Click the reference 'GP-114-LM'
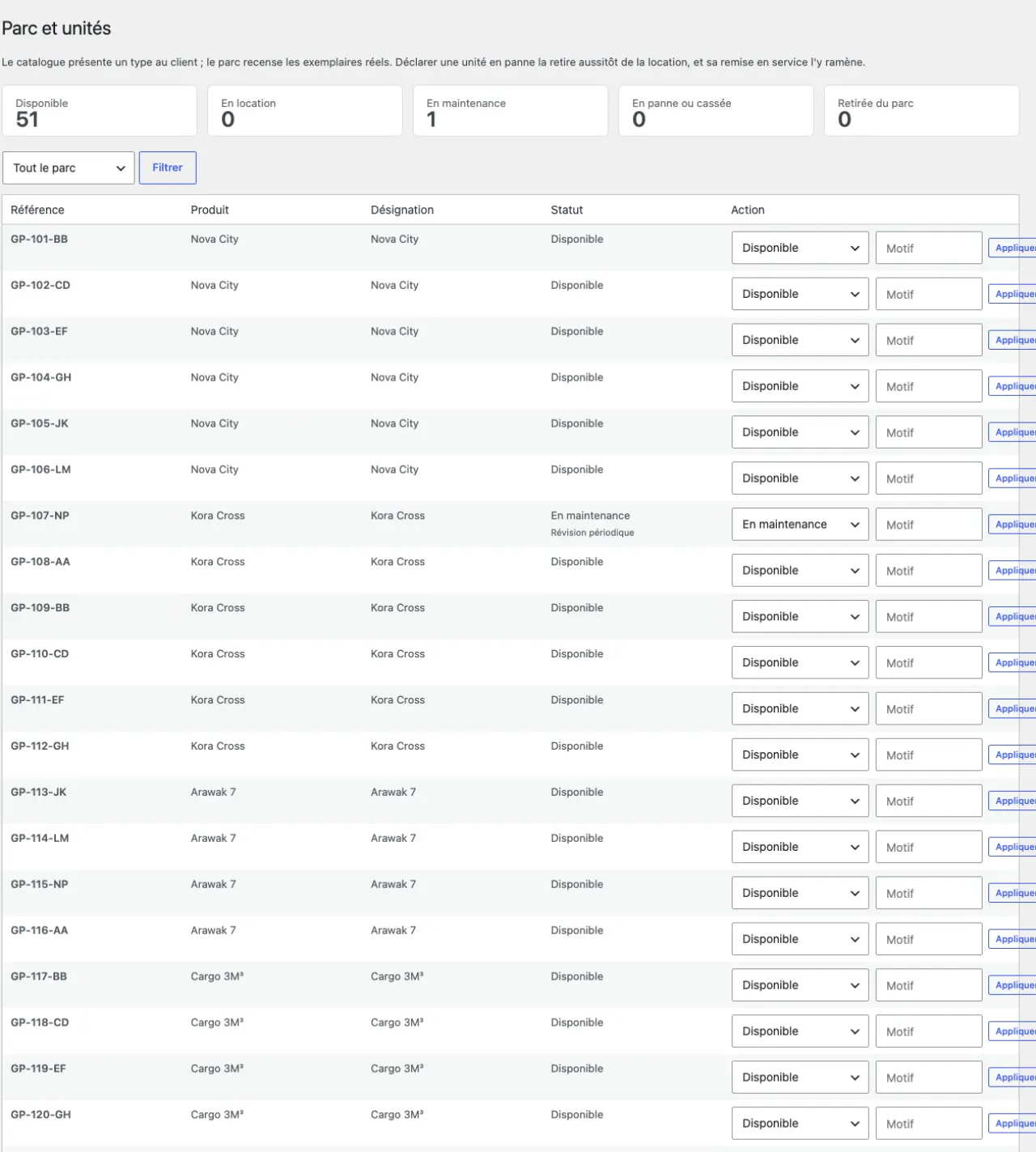Screen dimensions: 1036x1152 pyautogui.click(x=40, y=839)
